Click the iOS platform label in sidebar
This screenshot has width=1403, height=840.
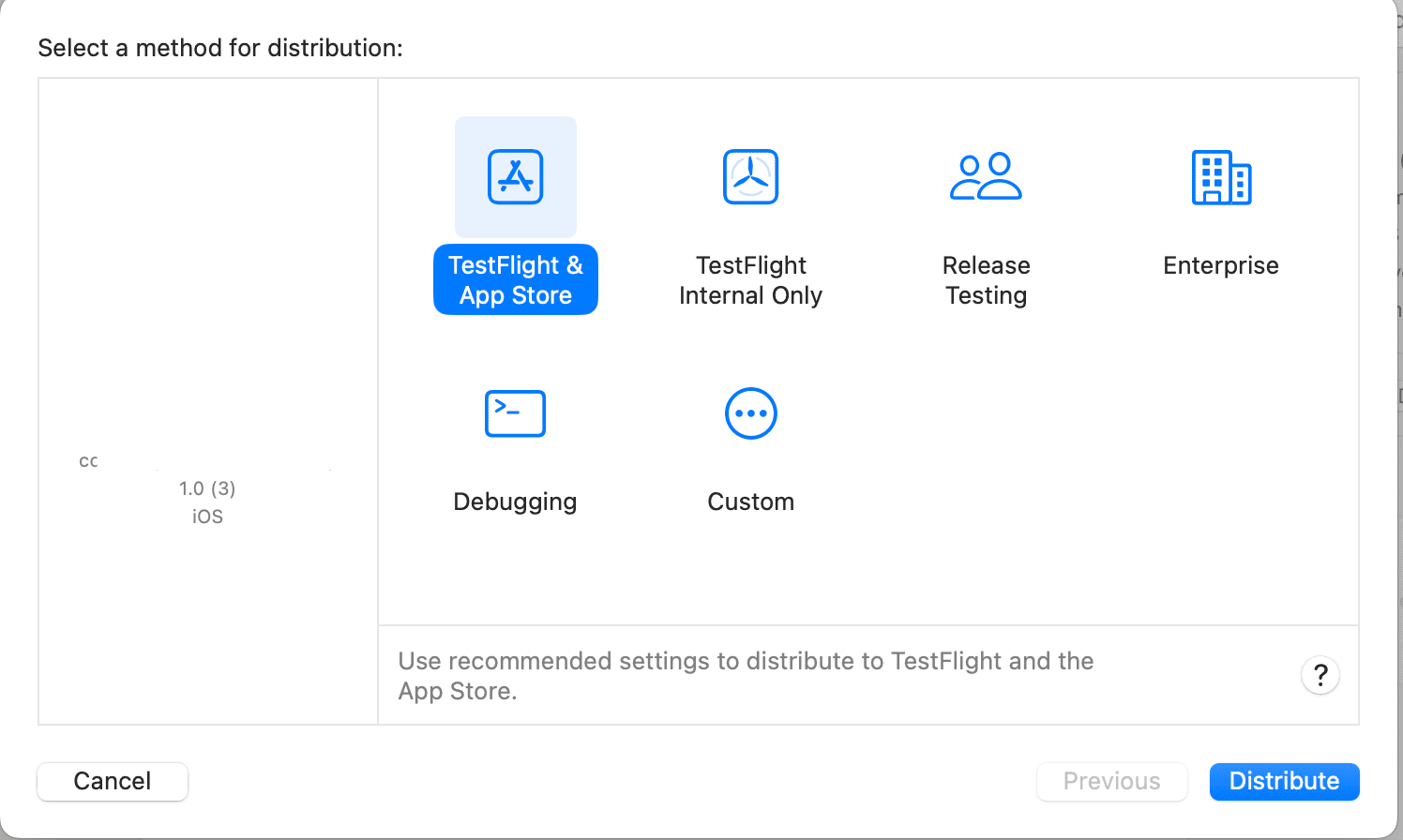tap(207, 516)
